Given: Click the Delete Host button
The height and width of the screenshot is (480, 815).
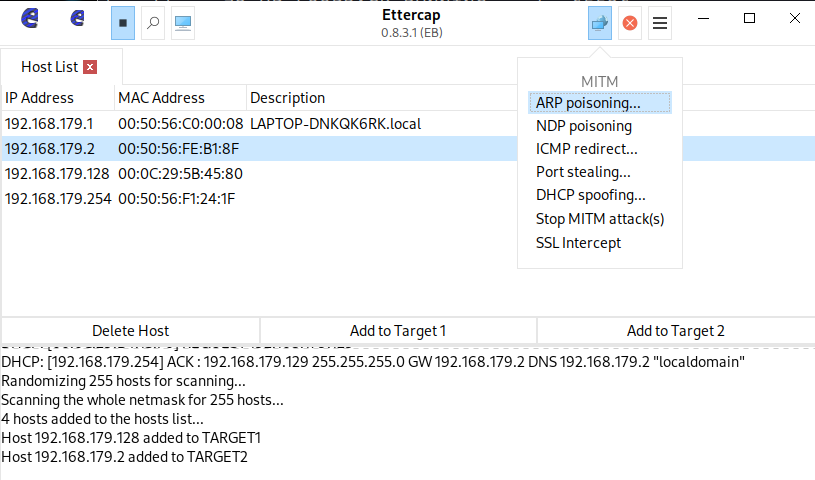Looking at the screenshot, I should point(130,330).
